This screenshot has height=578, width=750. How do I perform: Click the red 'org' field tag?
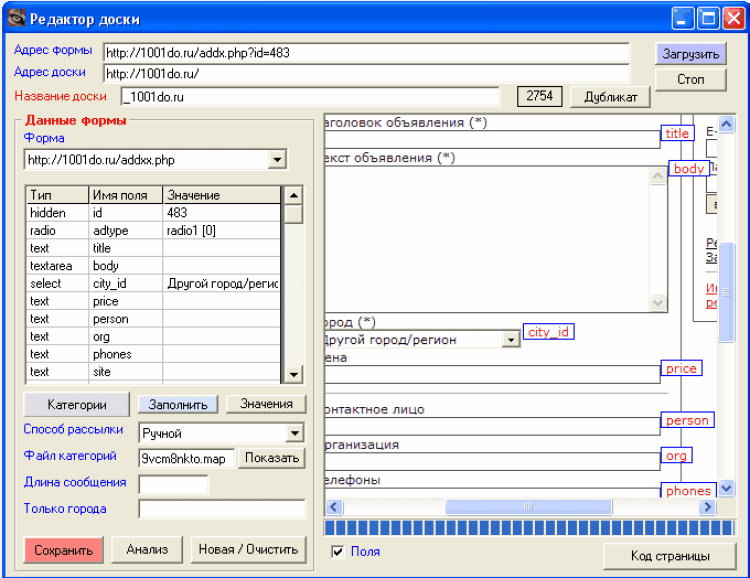tap(676, 456)
